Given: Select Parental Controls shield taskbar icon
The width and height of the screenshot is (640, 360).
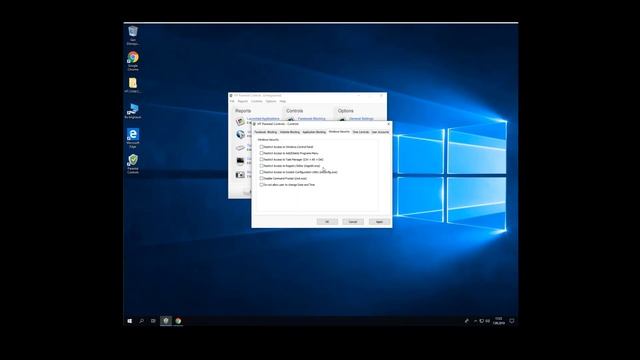Looking at the screenshot, I should pyautogui.click(x=166, y=321).
